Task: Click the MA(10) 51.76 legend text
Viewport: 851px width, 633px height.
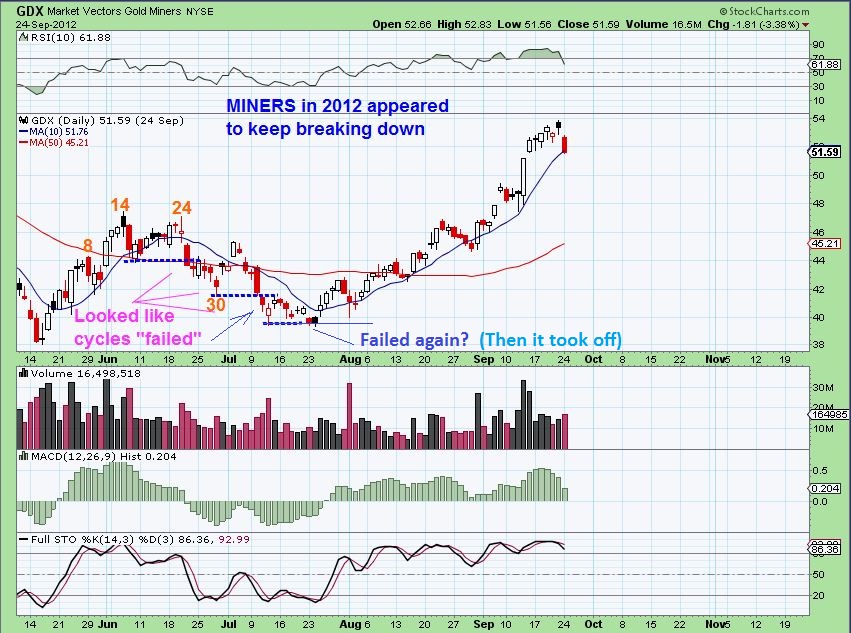Action: [59, 132]
